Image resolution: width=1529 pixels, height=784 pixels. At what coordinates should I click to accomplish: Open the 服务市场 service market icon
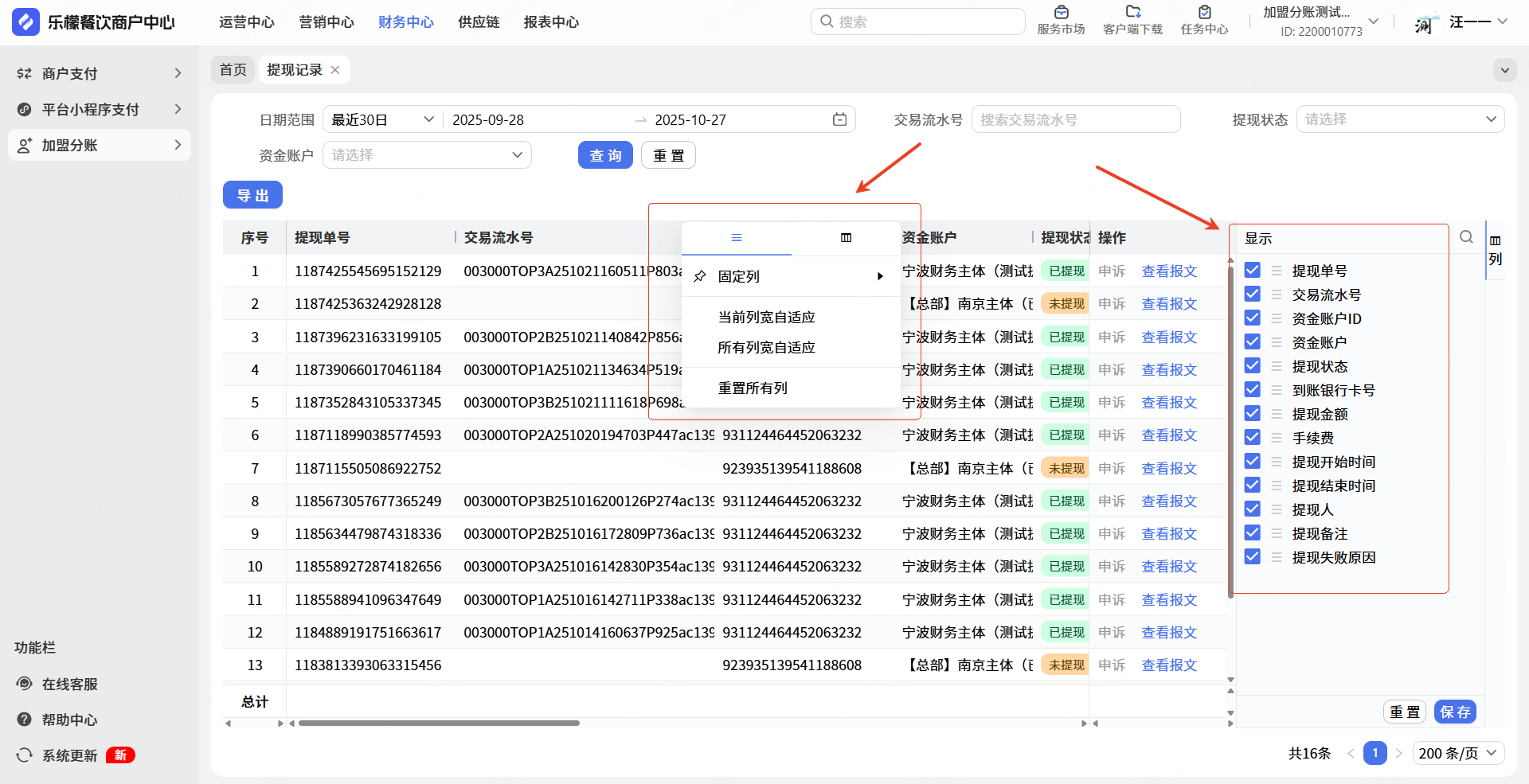click(x=1061, y=13)
